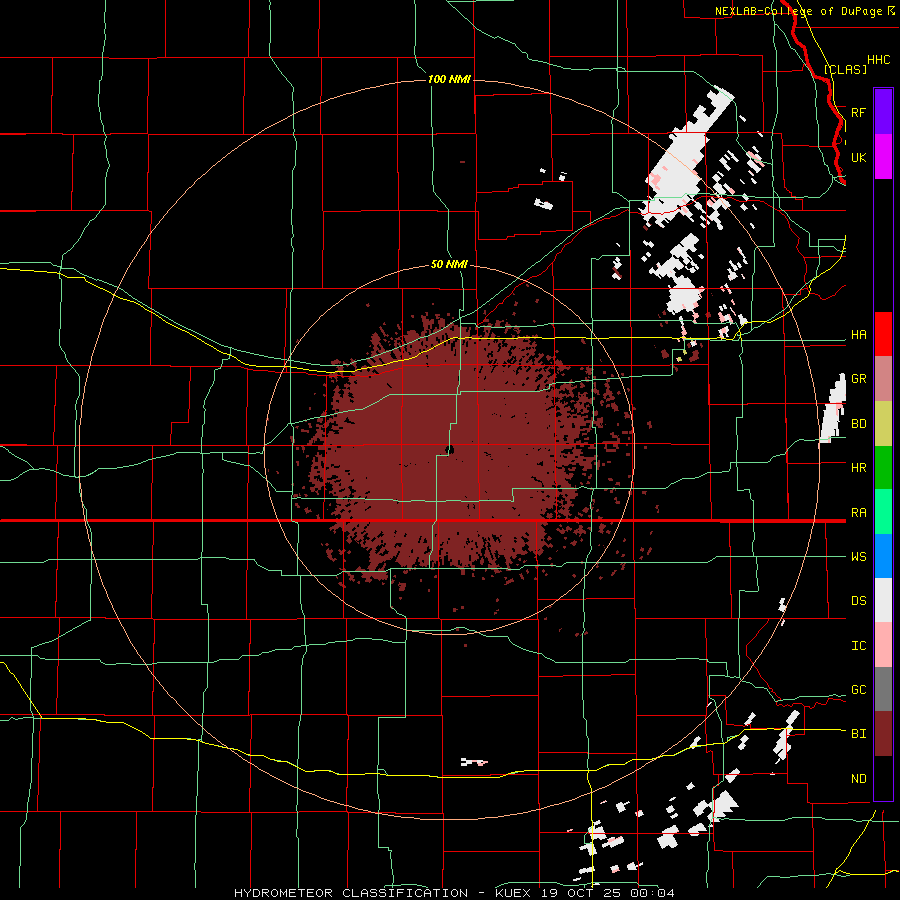Click the HA red legend swatch

pos(883,334)
